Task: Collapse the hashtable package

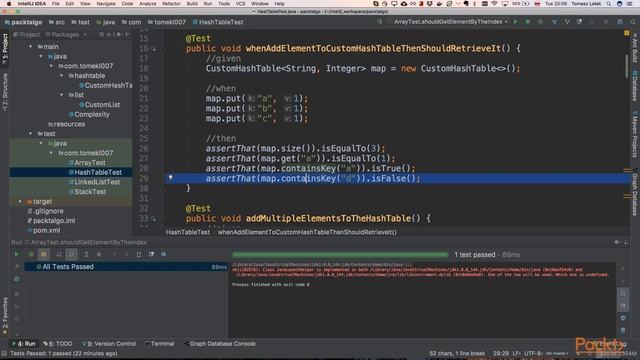Action: pos(62,76)
